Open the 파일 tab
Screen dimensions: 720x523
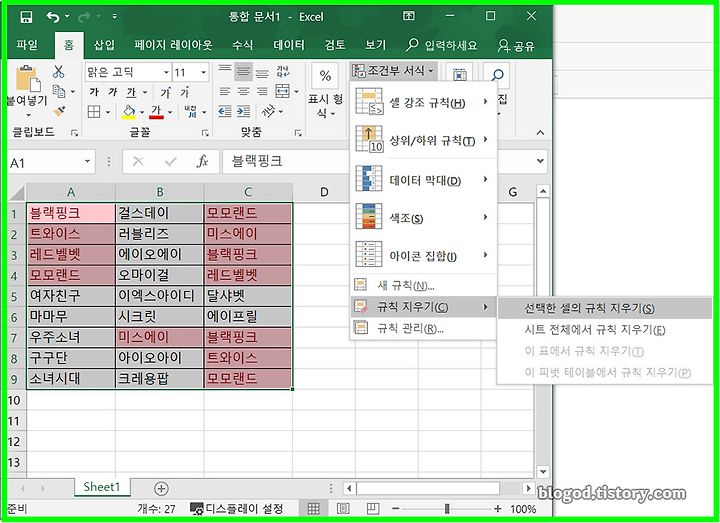click(27, 45)
